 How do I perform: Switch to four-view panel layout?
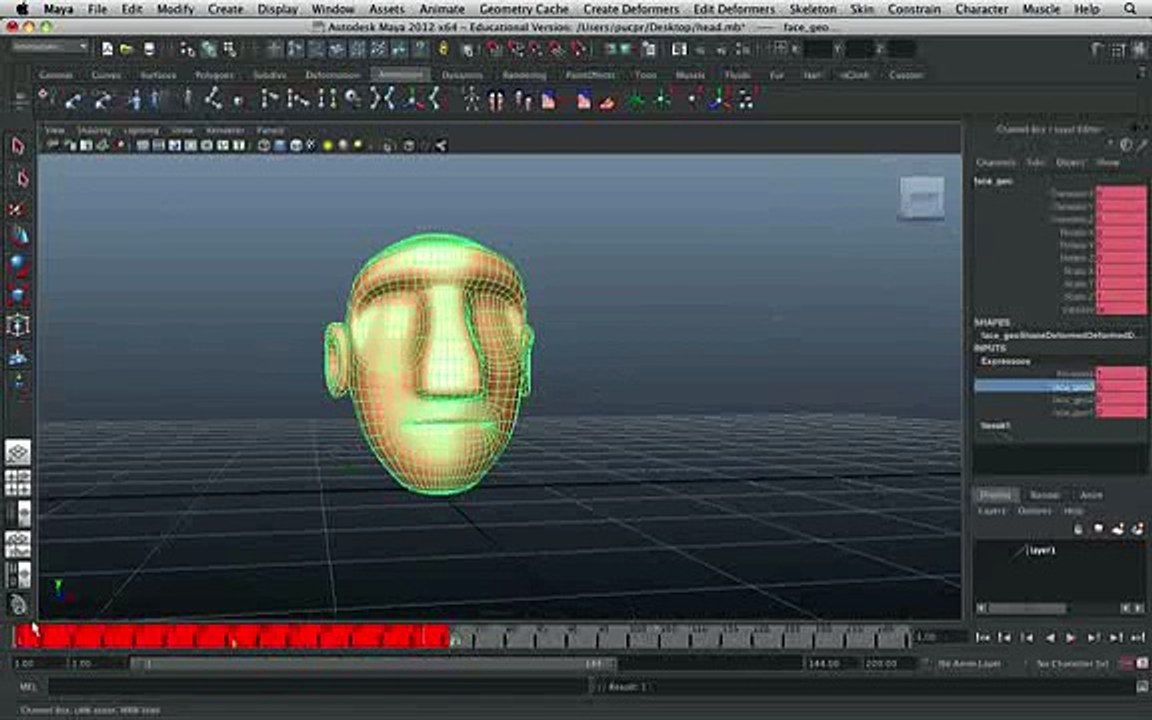point(18,483)
